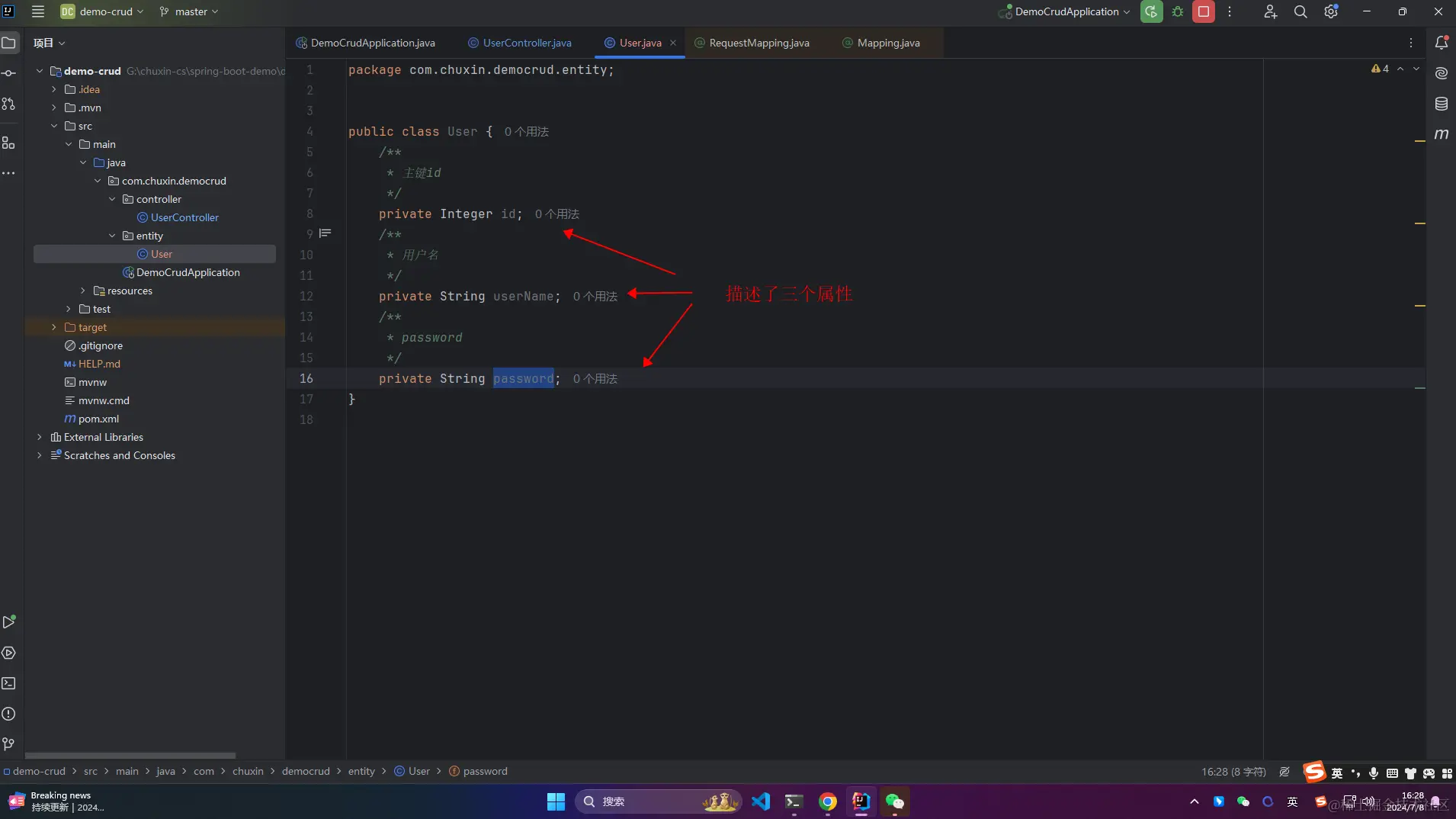This screenshot has height=819, width=1456.
Task: Click the cursor position 16:28 indicator
Action: [1233, 772]
